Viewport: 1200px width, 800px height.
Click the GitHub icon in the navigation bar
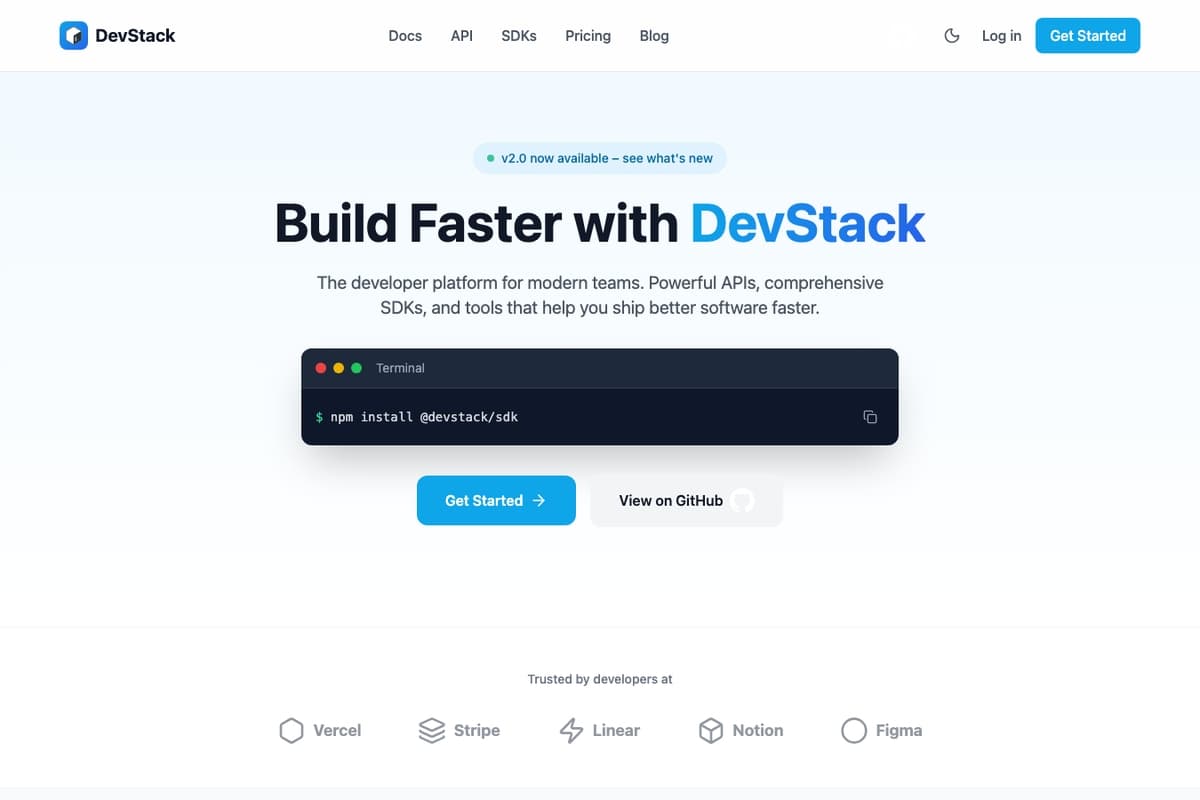900,35
